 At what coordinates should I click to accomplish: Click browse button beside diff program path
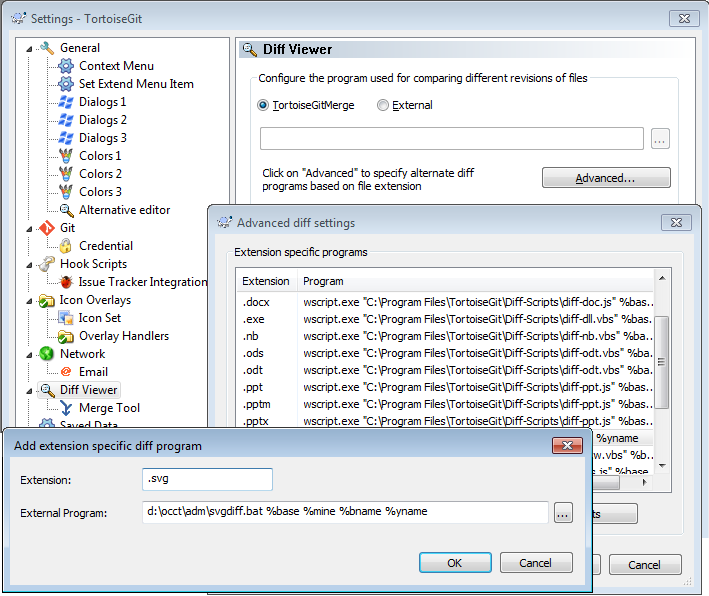[x=660, y=139]
